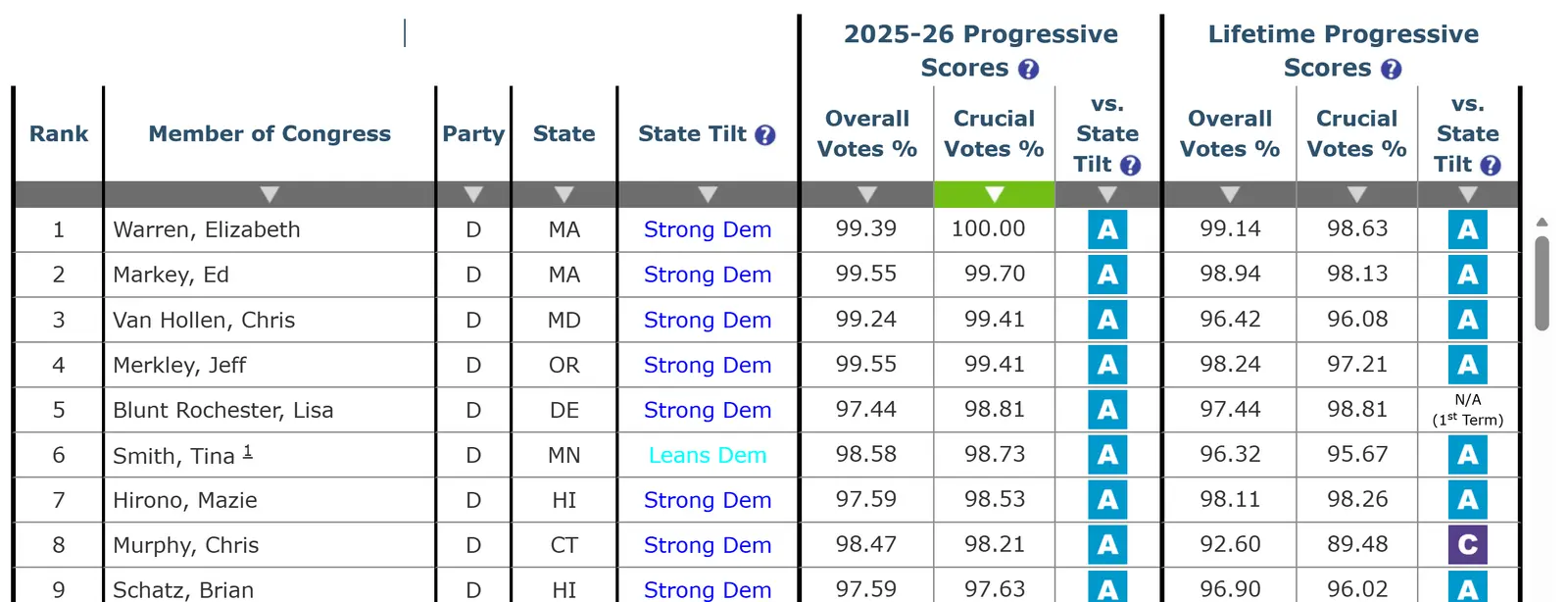Click the scrollbar up arrow
The height and width of the screenshot is (602, 1568).
[1542, 223]
